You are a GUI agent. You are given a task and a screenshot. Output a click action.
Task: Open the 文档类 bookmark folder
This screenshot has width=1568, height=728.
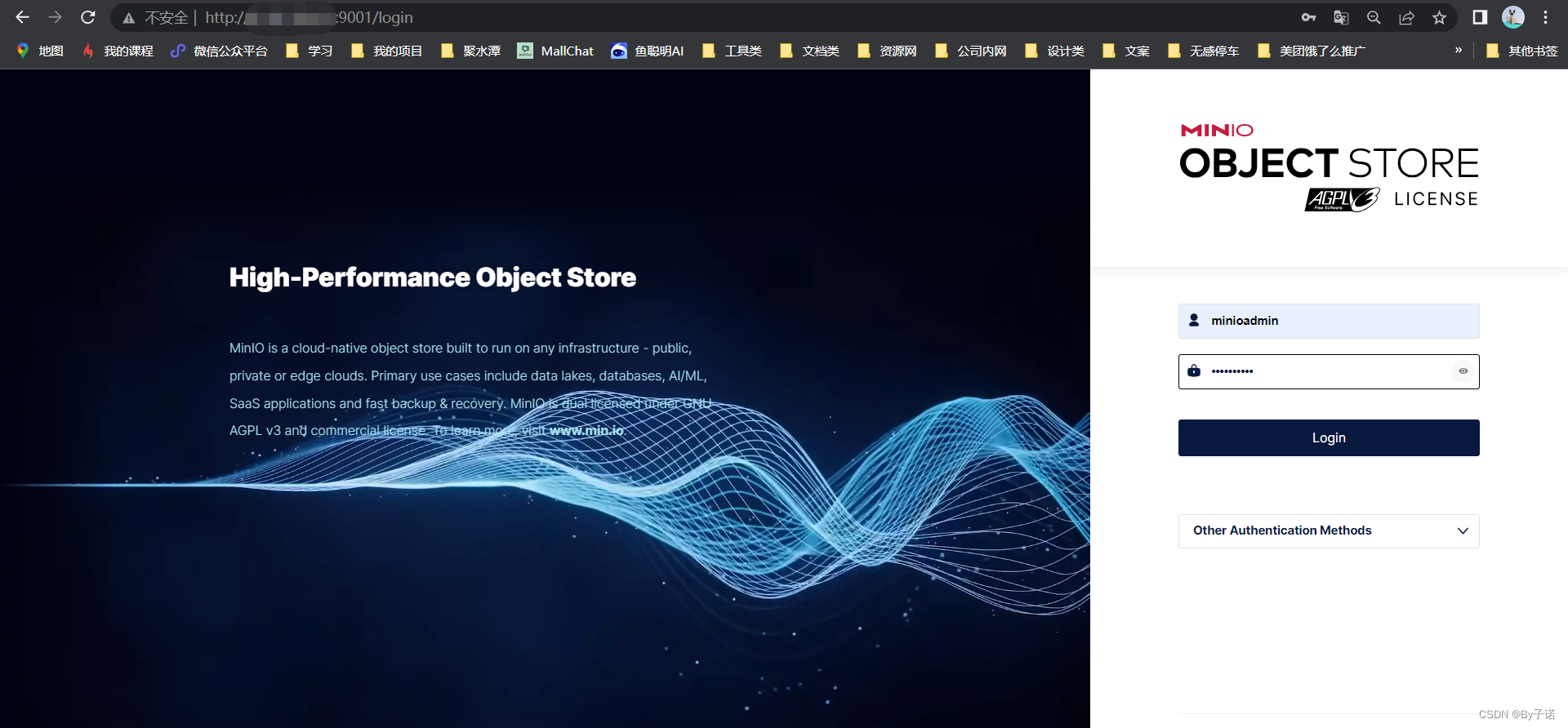click(809, 51)
